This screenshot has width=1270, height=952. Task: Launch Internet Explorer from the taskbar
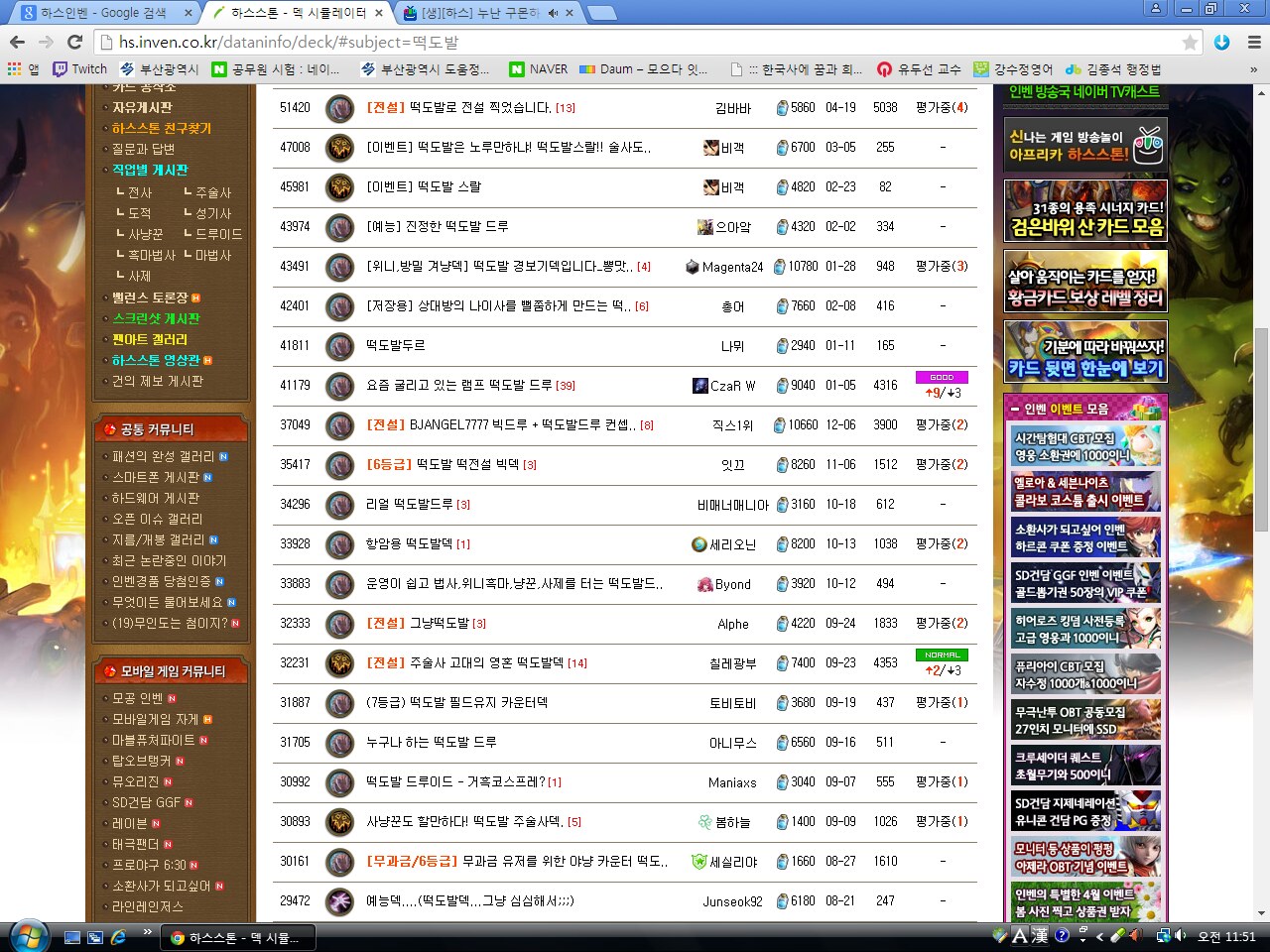[x=119, y=936]
